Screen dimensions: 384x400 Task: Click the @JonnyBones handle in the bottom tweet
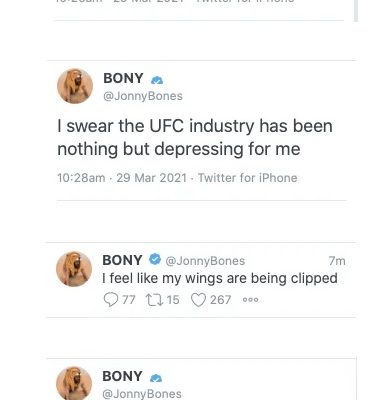pyautogui.click(x=142, y=394)
